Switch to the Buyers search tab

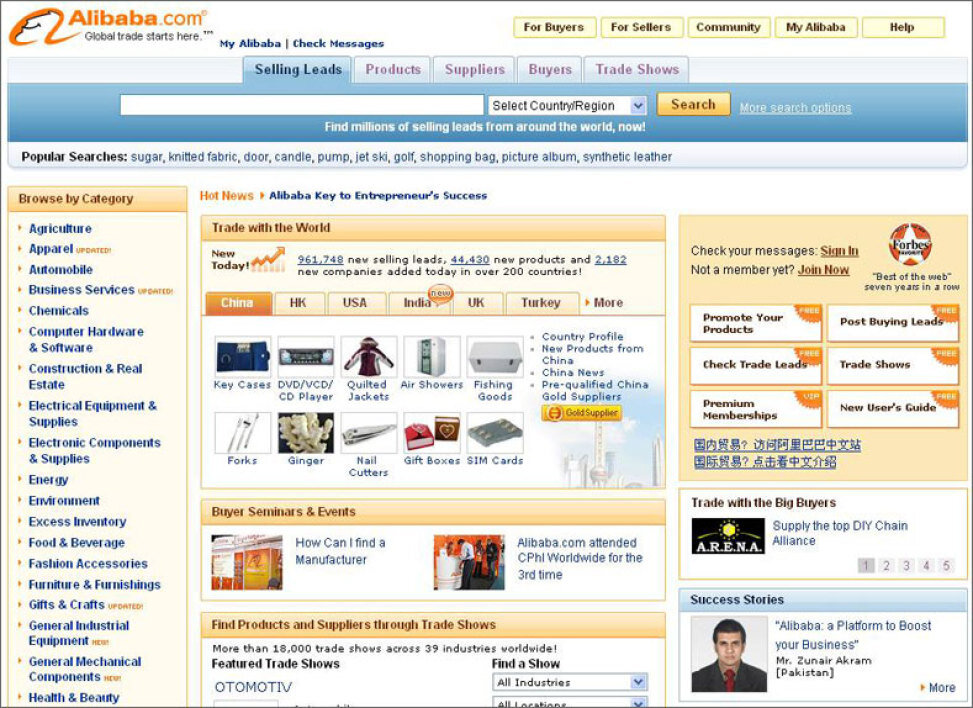click(550, 69)
